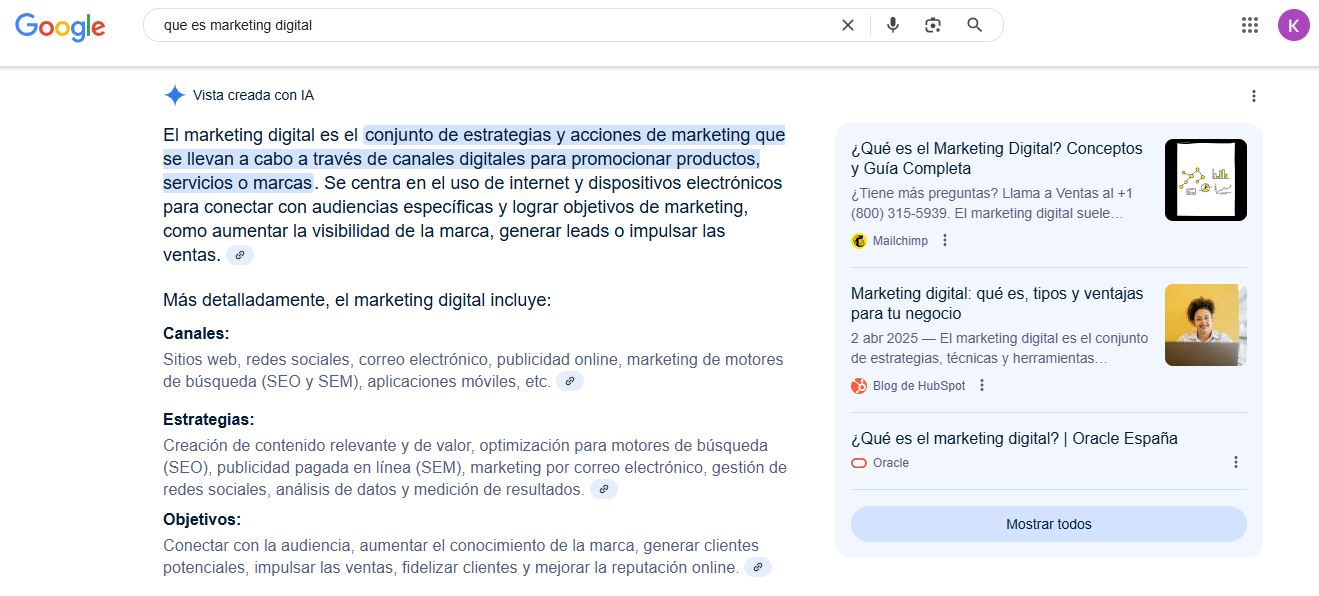1319x596 pixels.
Task: Click the 'Canales:' heading
Action: pyautogui.click(x=196, y=333)
